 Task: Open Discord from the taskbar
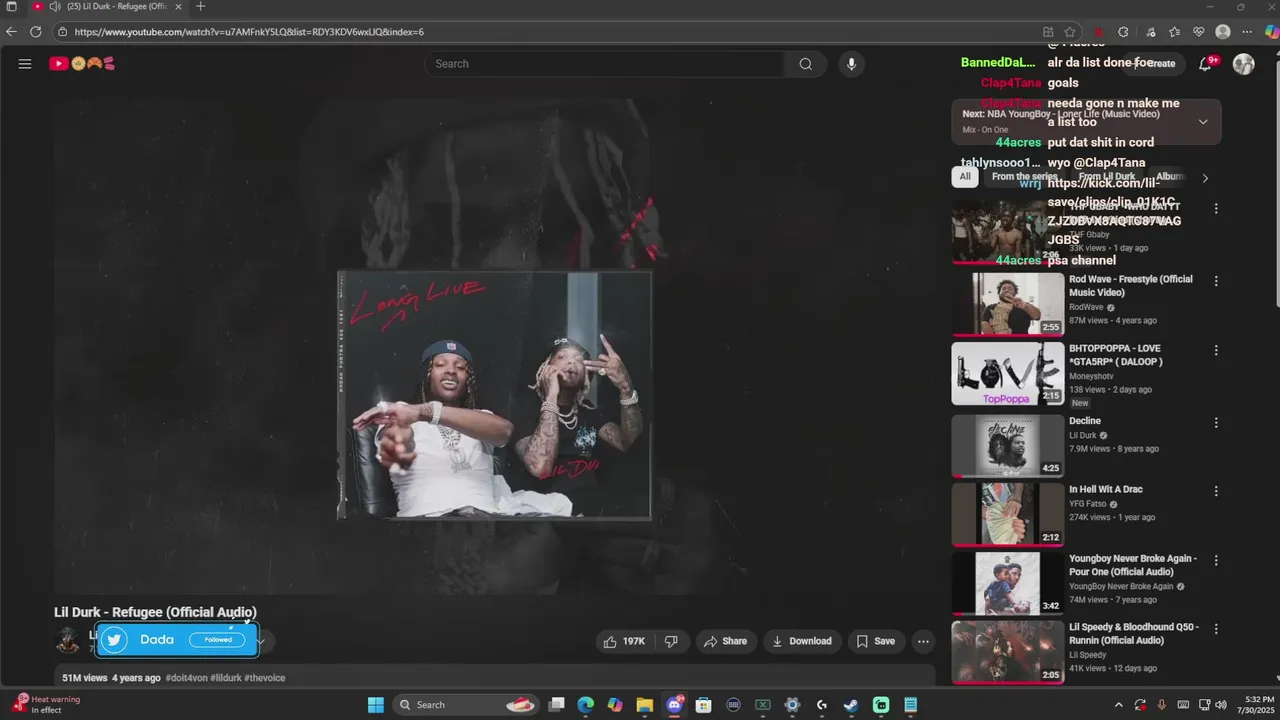tap(675, 705)
